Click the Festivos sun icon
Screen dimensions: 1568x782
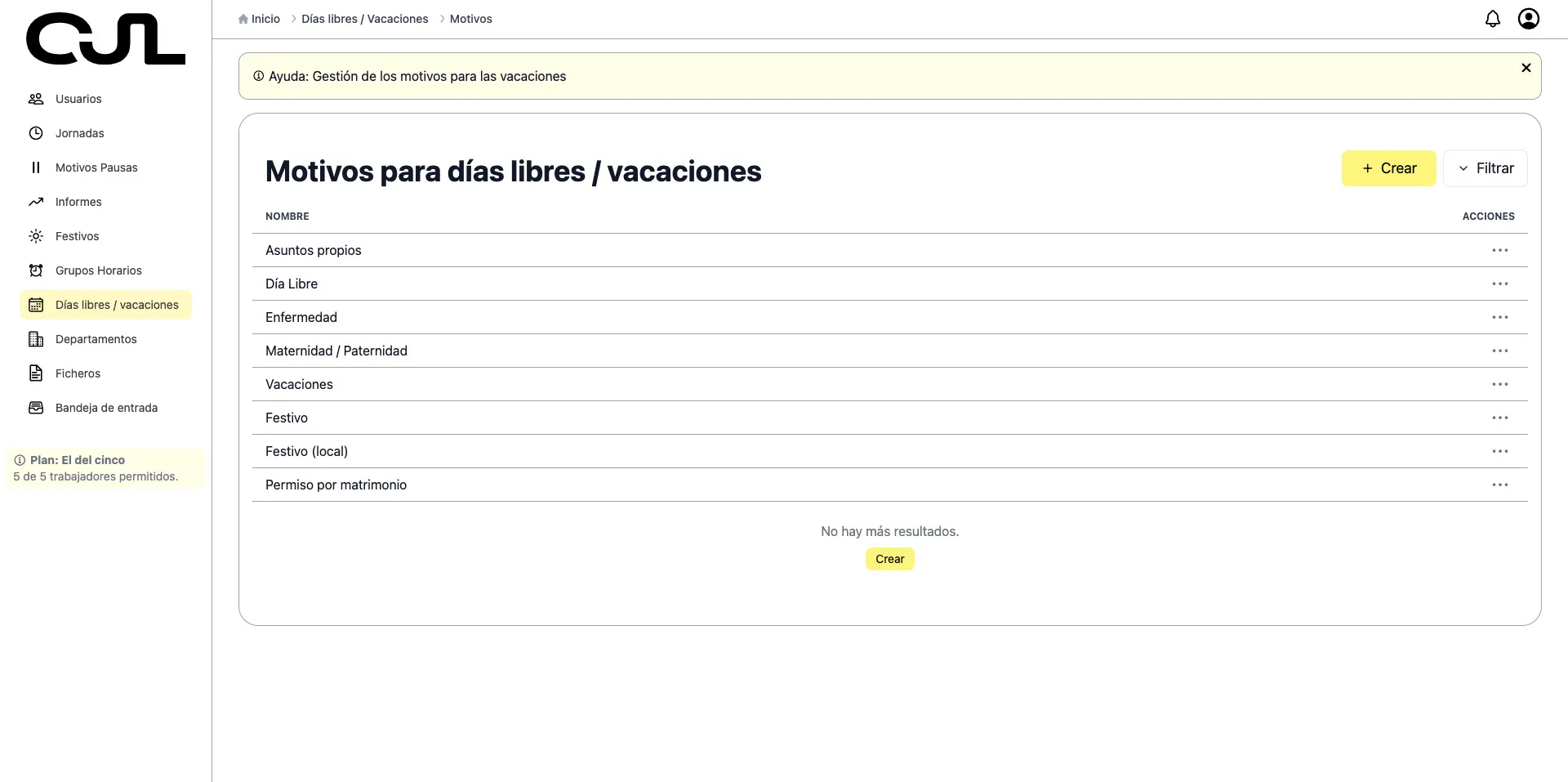click(36, 236)
